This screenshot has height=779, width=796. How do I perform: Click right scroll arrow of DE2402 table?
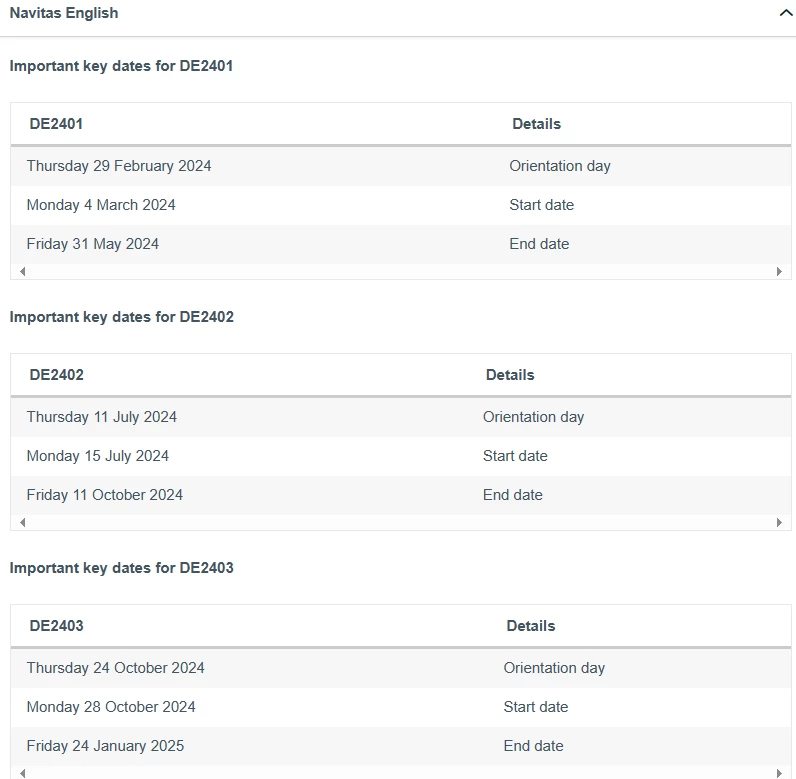(x=779, y=522)
